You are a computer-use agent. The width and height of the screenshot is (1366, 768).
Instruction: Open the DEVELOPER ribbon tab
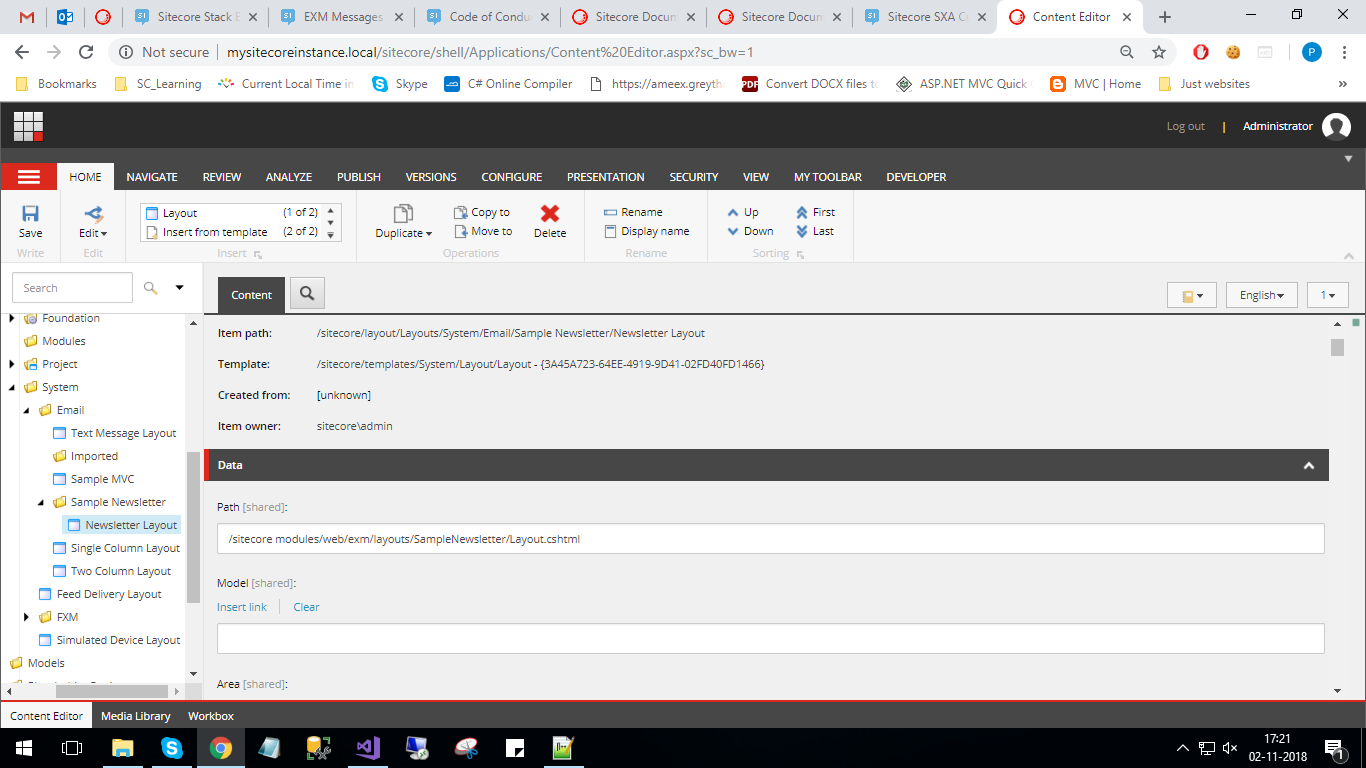click(916, 177)
